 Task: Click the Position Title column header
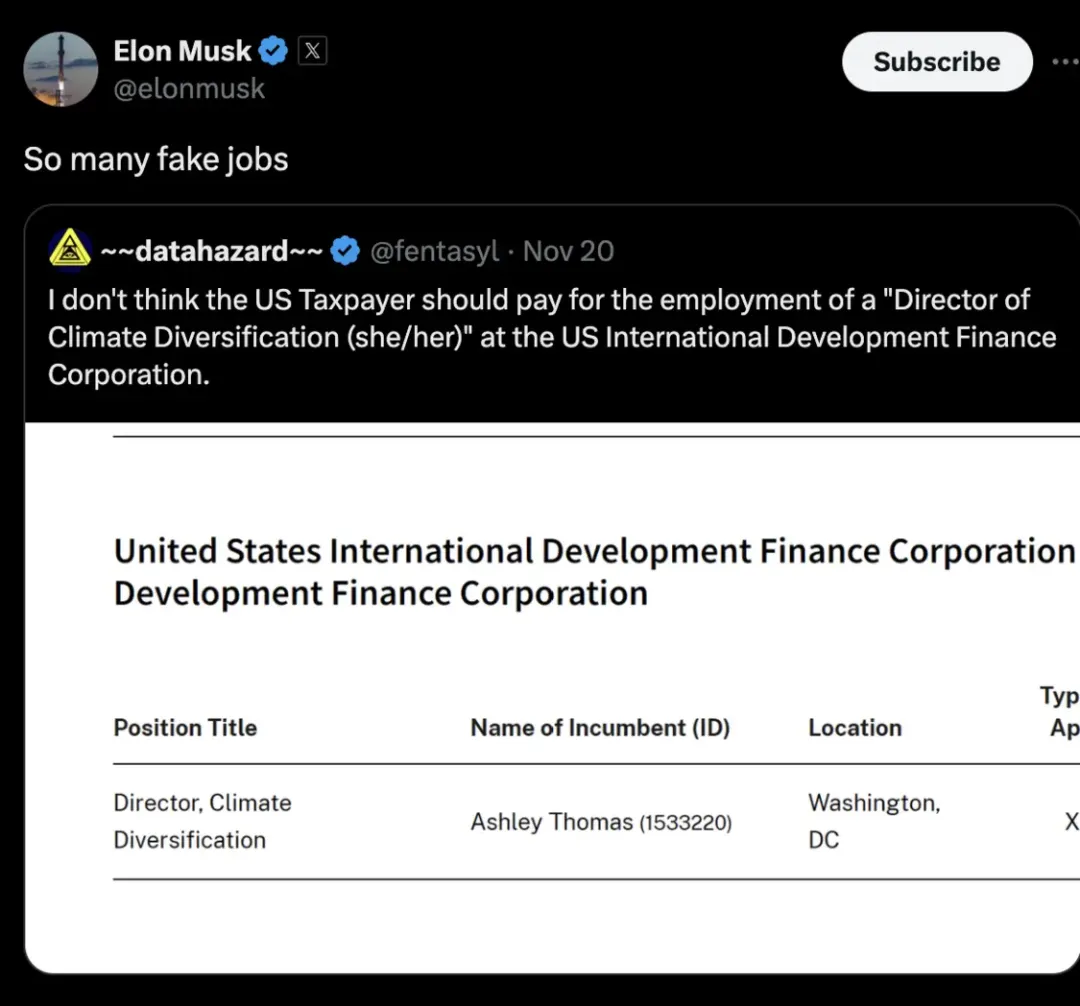pos(185,728)
